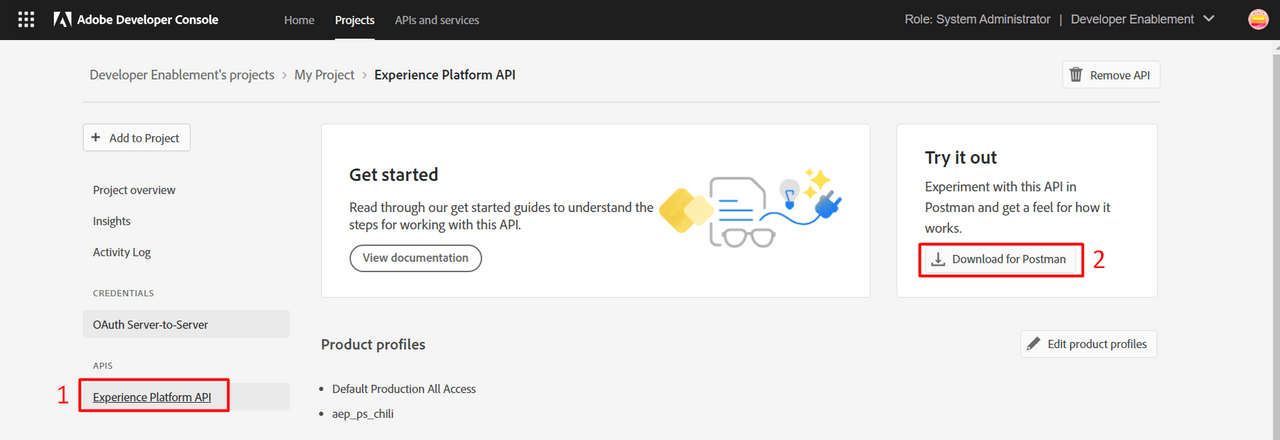Image resolution: width=1280 pixels, height=440 pixels.
Task: Click the Default Production All Access profile
Action: coord(404,388)
